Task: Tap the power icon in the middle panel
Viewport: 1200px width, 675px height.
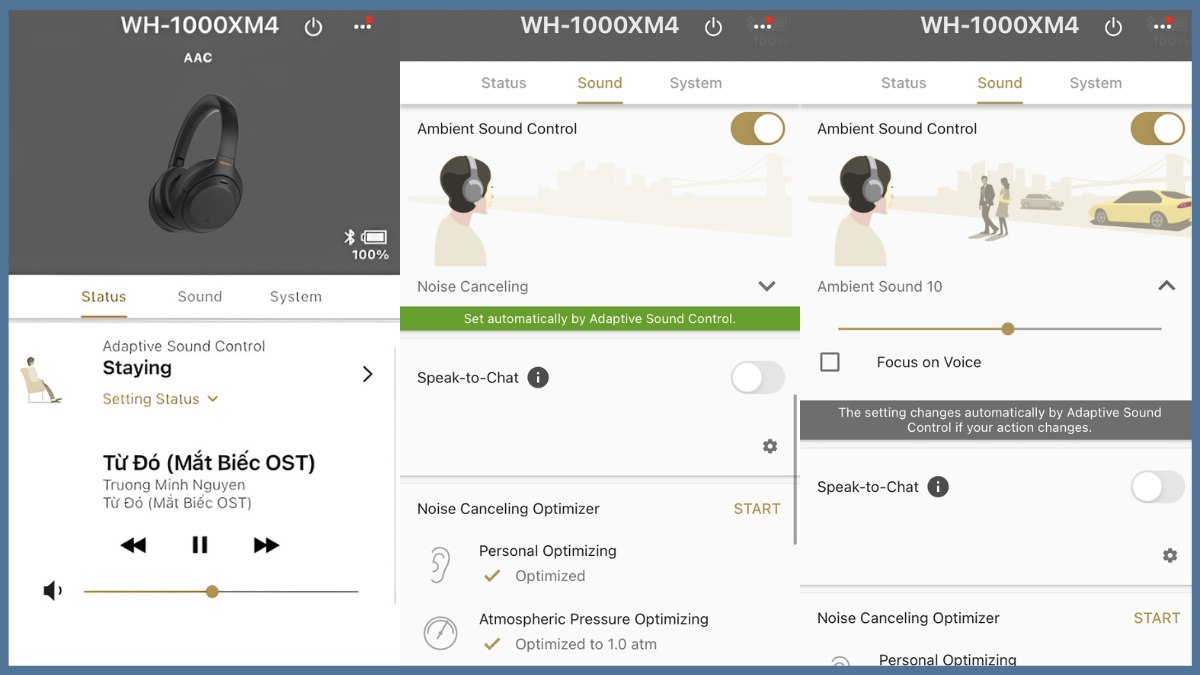Action: pos(713,28)
